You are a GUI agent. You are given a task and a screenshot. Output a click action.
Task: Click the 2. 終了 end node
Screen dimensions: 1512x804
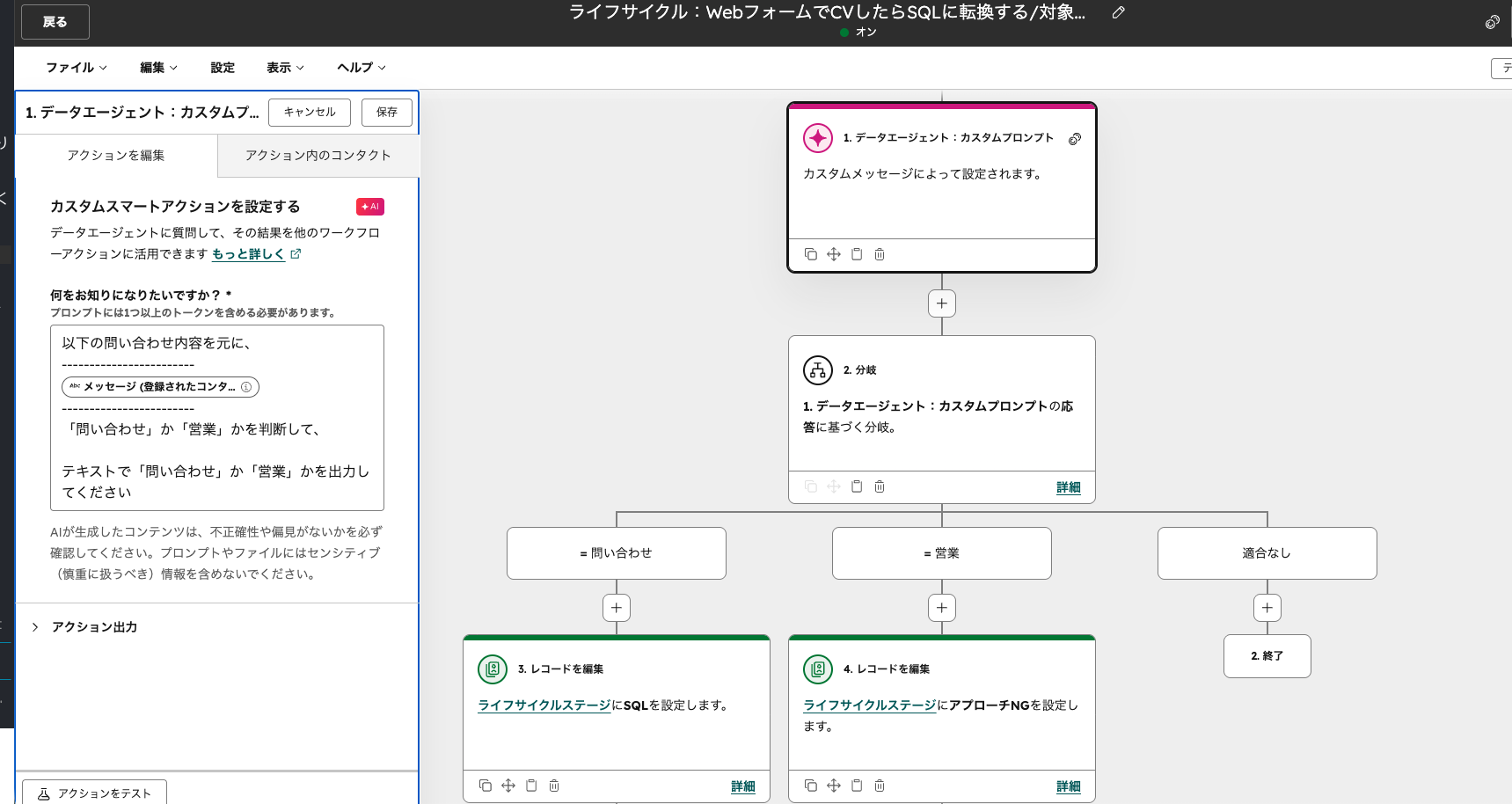pos(1267,656)
